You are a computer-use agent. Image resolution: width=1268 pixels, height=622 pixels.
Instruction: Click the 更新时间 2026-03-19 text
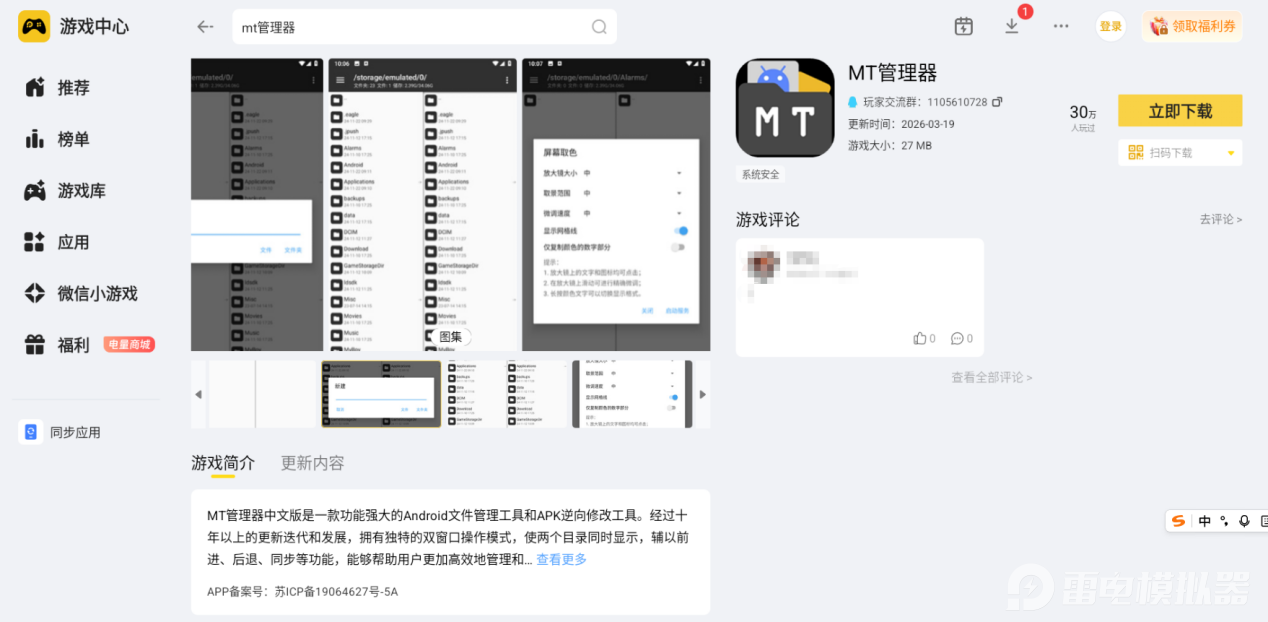click(x=901, y=124)
